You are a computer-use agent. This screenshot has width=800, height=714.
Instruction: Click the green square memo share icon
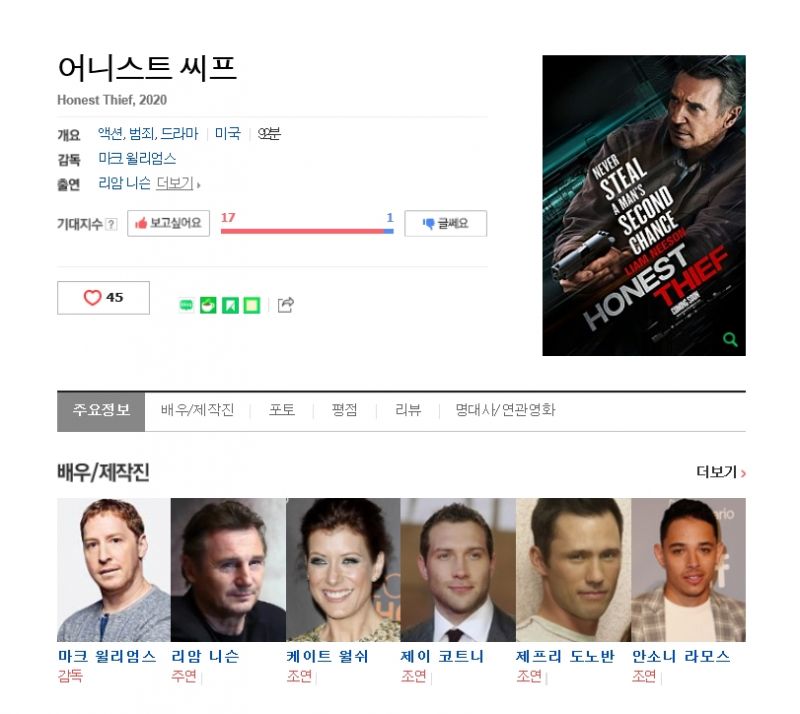pyautogui.click(x=252, y=305)
